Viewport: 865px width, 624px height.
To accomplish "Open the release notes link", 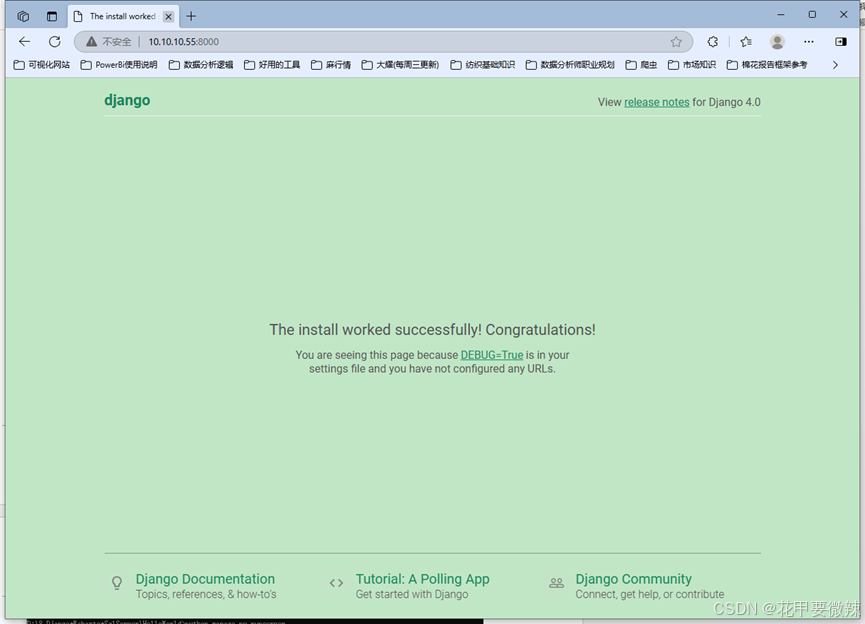I will click(x=656, y=102).
